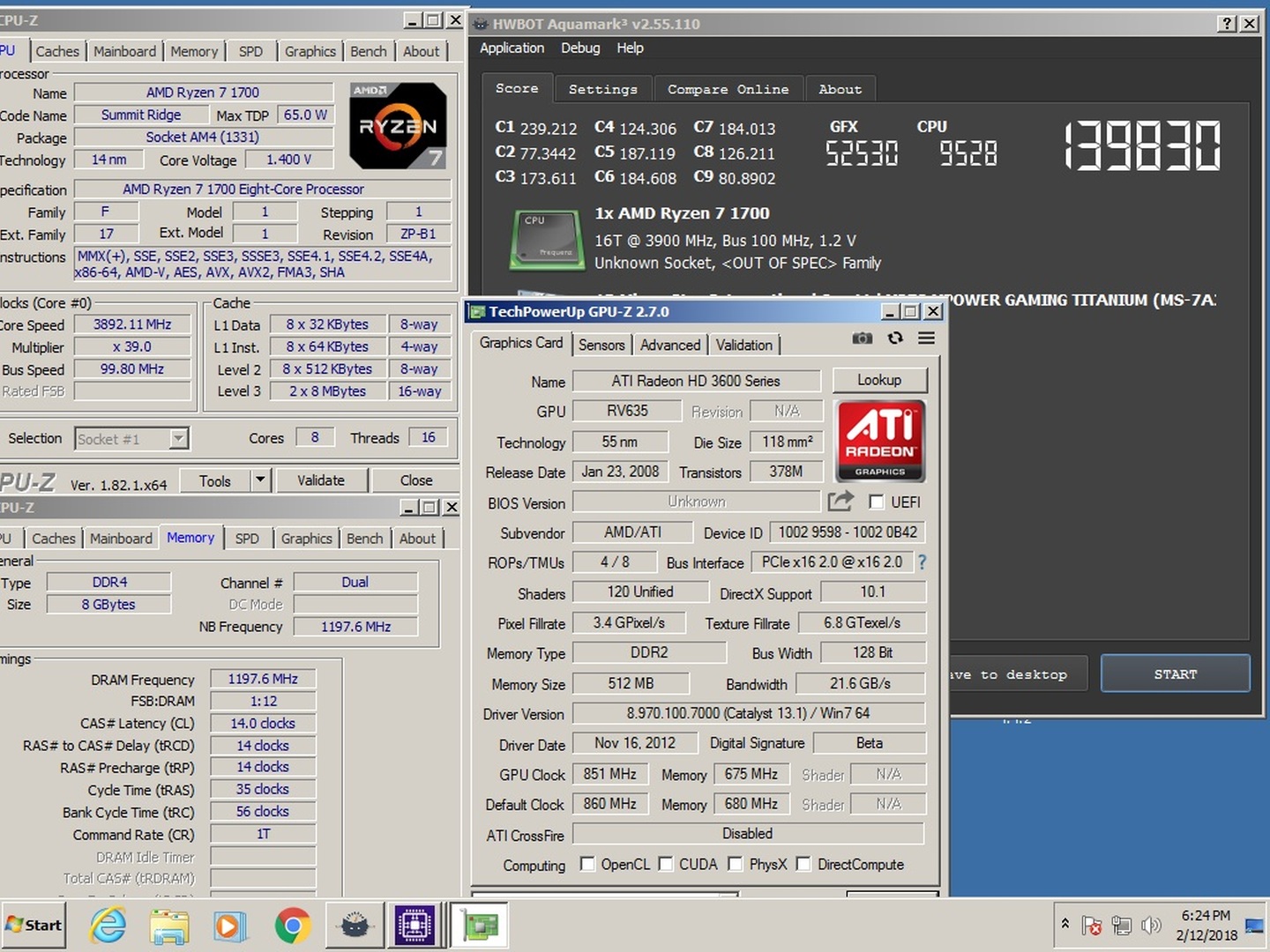
Task: Toggle the OpenCL checkbox
Action: (587, 864)
